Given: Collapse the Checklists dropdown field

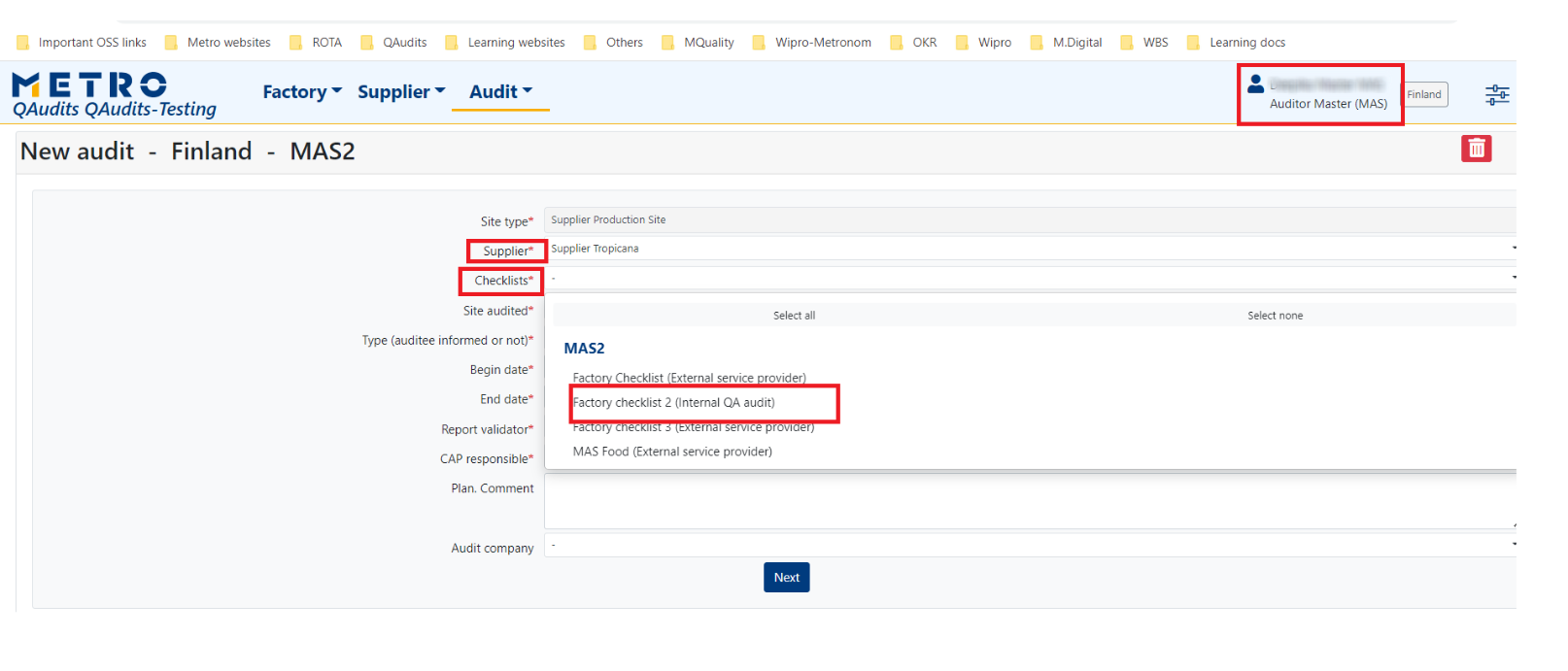Looking at the screenshot, I should click(x=1030, y=279).
